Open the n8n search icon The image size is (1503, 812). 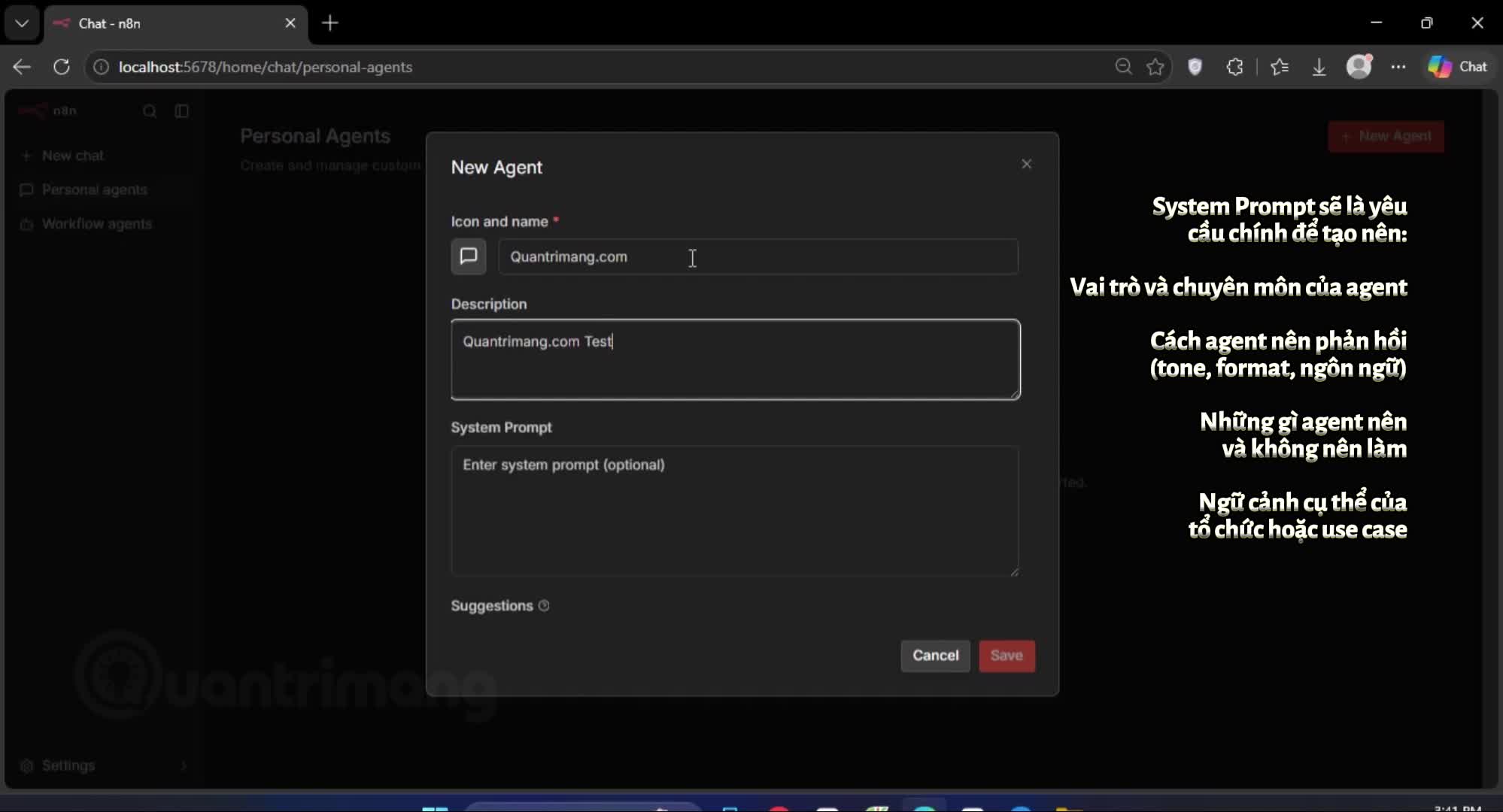(150, 111)
